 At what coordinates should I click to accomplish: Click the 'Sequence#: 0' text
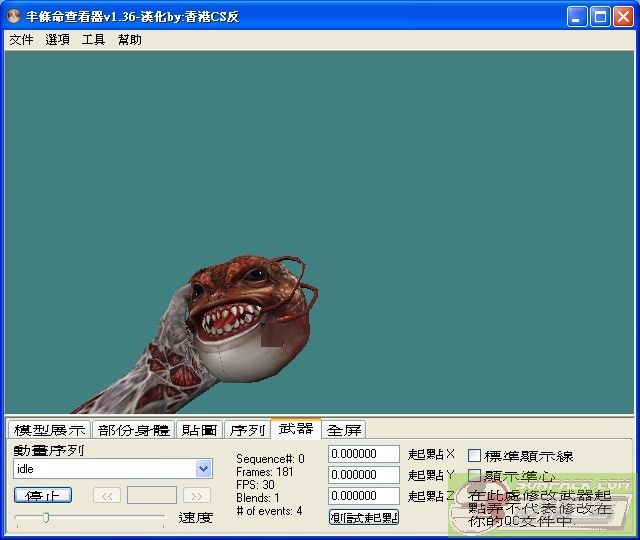pyautogui.click(x=270, y=459)
